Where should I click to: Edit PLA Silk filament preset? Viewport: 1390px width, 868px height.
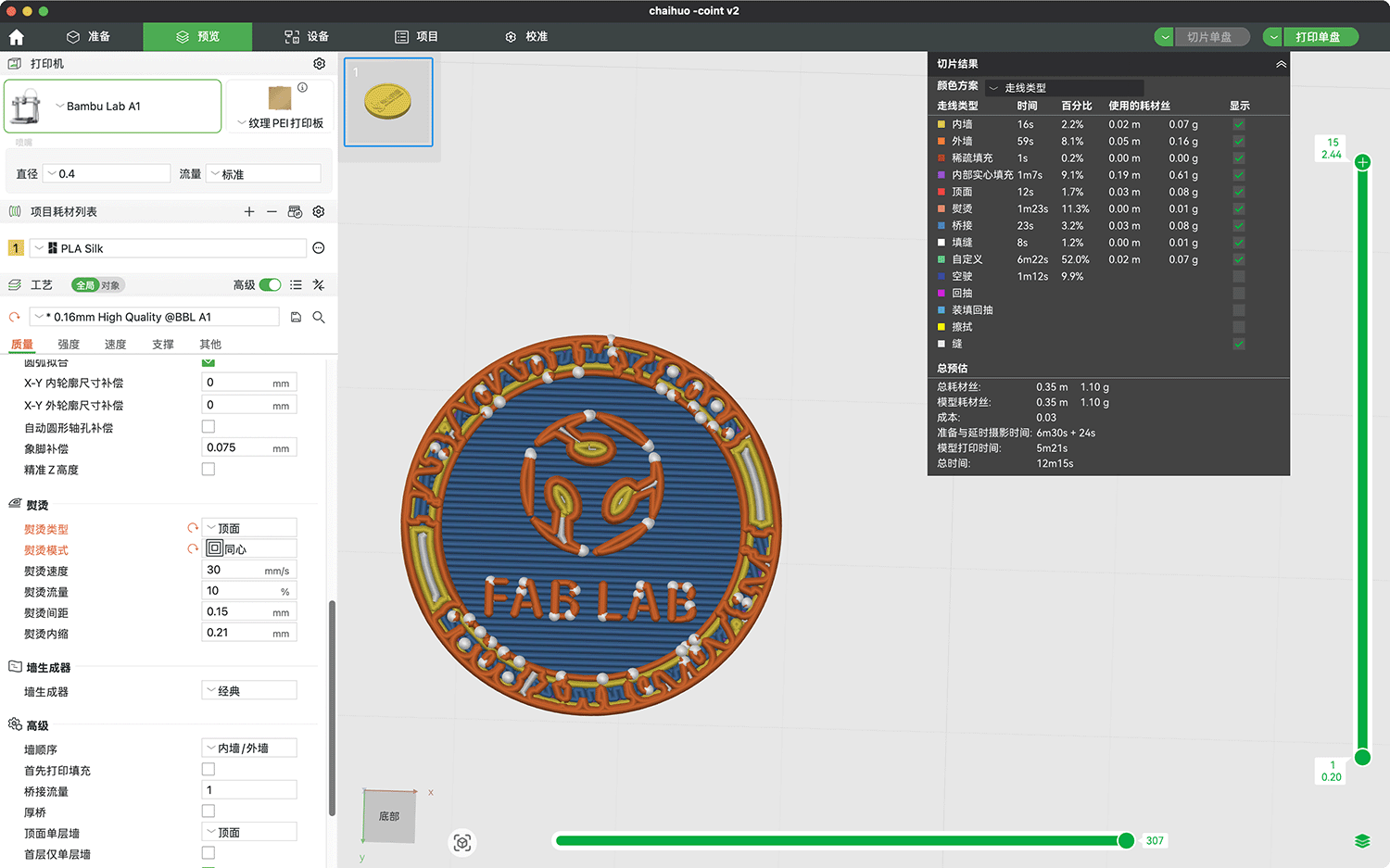(319, 248)
